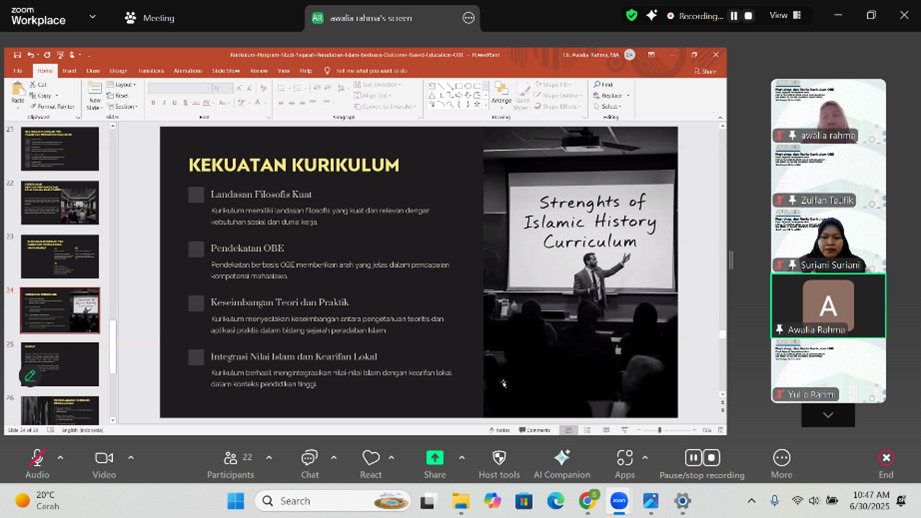921x518 pixels.
Task: Unmute microphone with the Audio icon
Action: (37, 458)
